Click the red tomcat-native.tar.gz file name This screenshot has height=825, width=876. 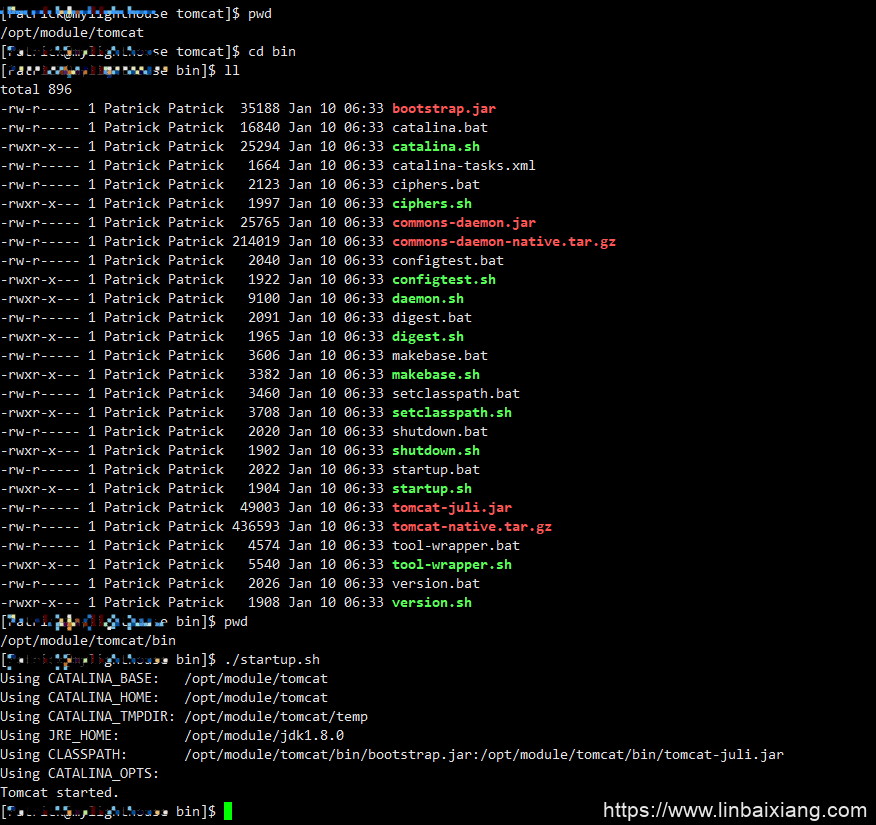(472, 526)
